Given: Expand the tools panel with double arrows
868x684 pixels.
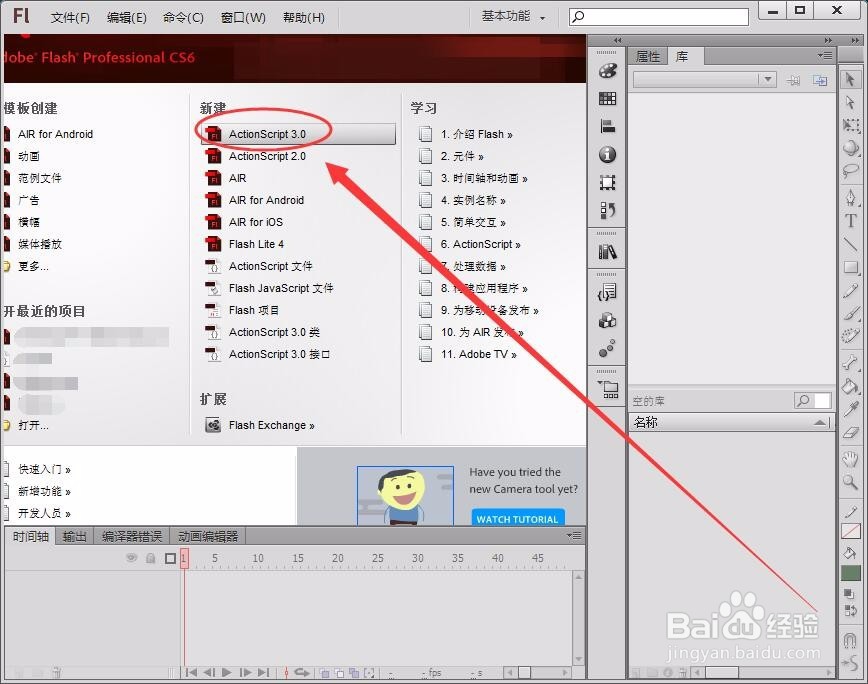Looking at the screenshot, I should [856, 40].
